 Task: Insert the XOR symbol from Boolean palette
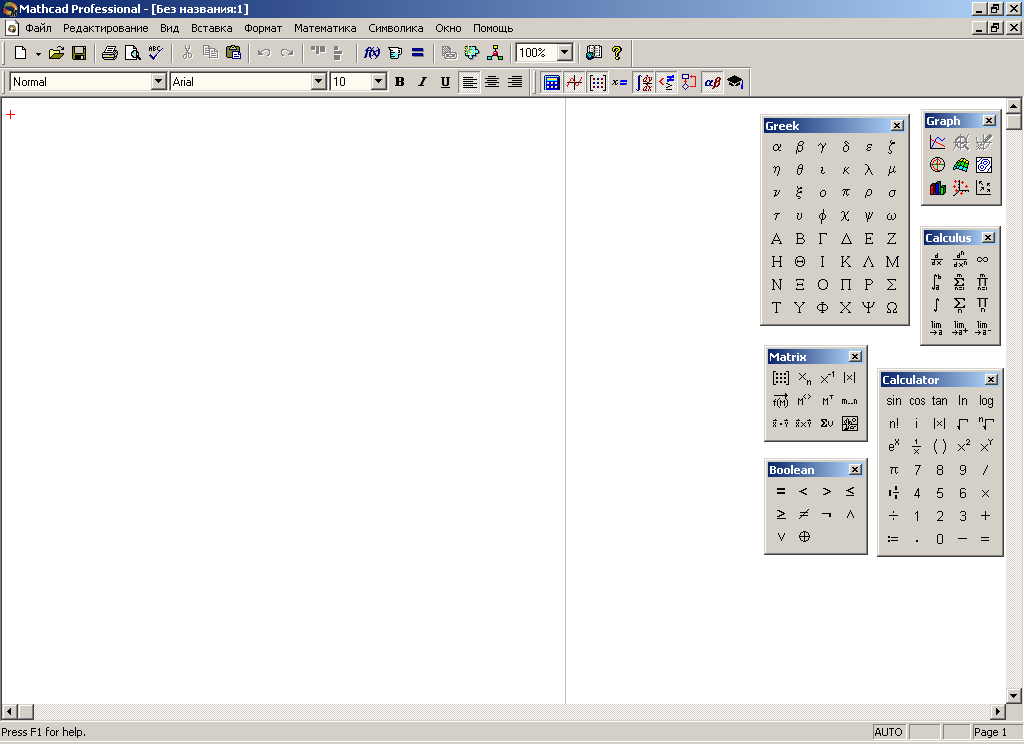[x=804, y=537]
